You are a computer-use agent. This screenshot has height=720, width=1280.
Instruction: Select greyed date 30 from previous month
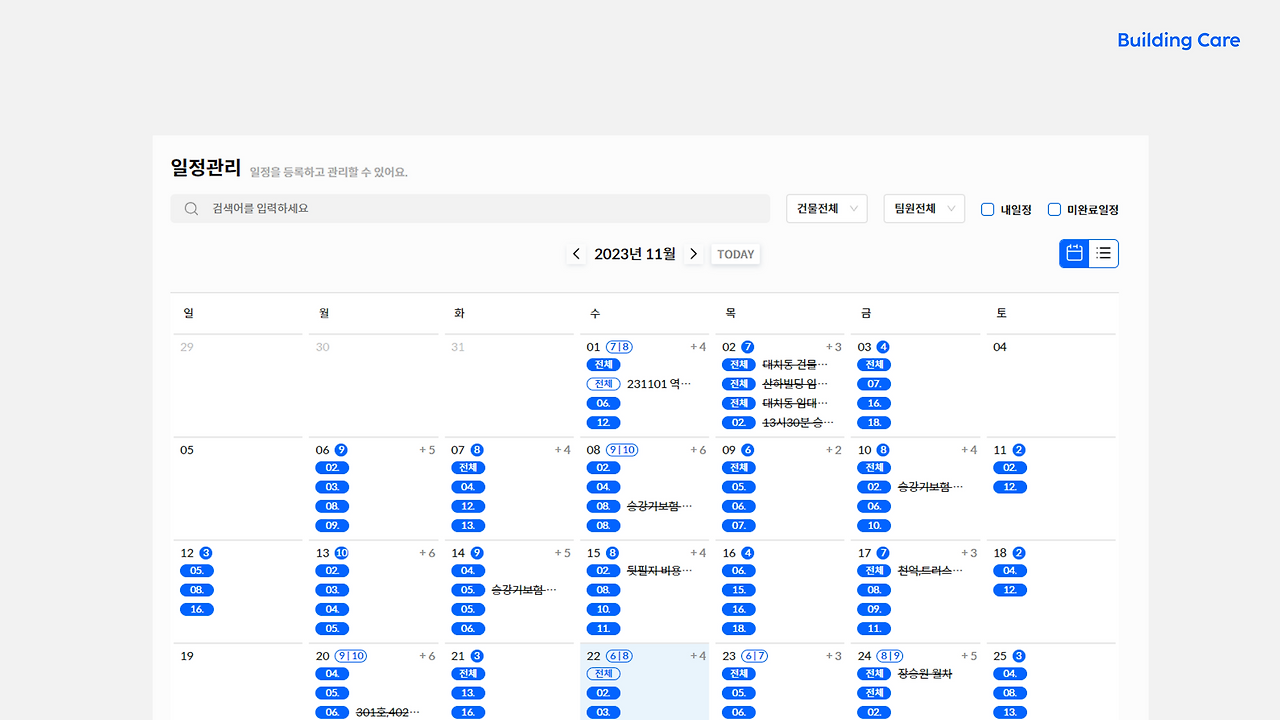pos(322,347)
